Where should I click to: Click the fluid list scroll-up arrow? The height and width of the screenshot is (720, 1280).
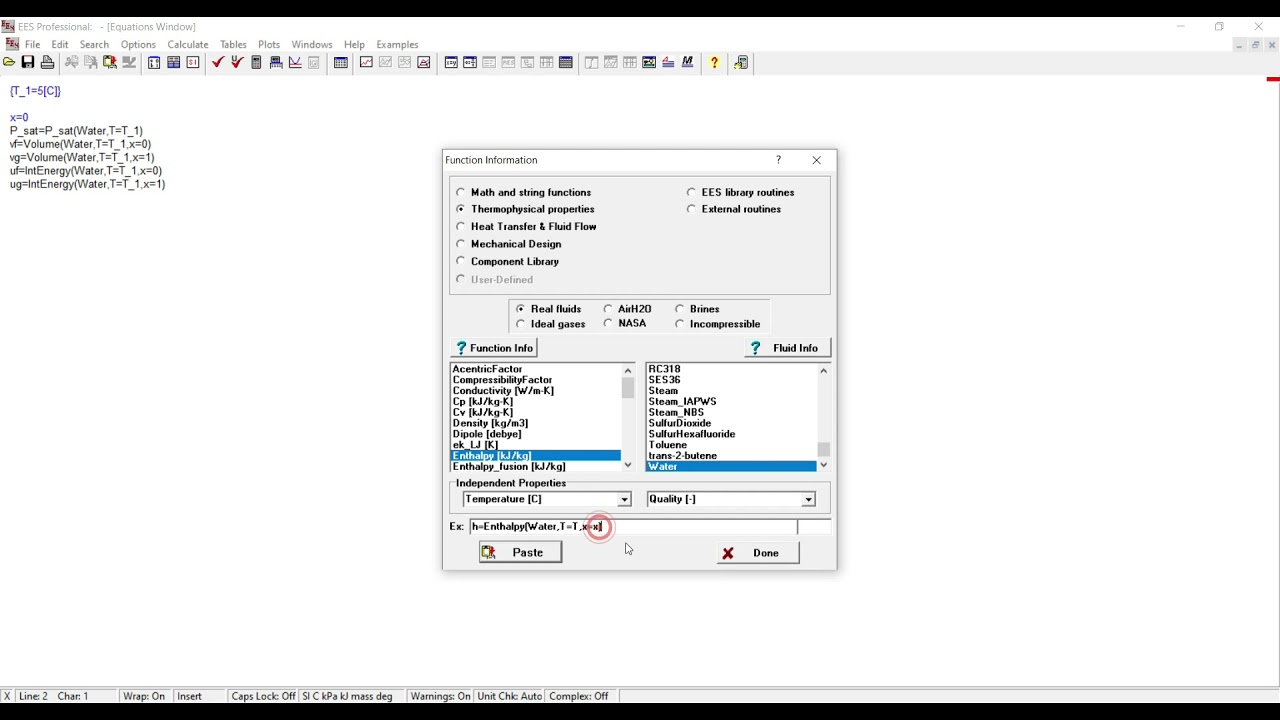tap(824, 370)
